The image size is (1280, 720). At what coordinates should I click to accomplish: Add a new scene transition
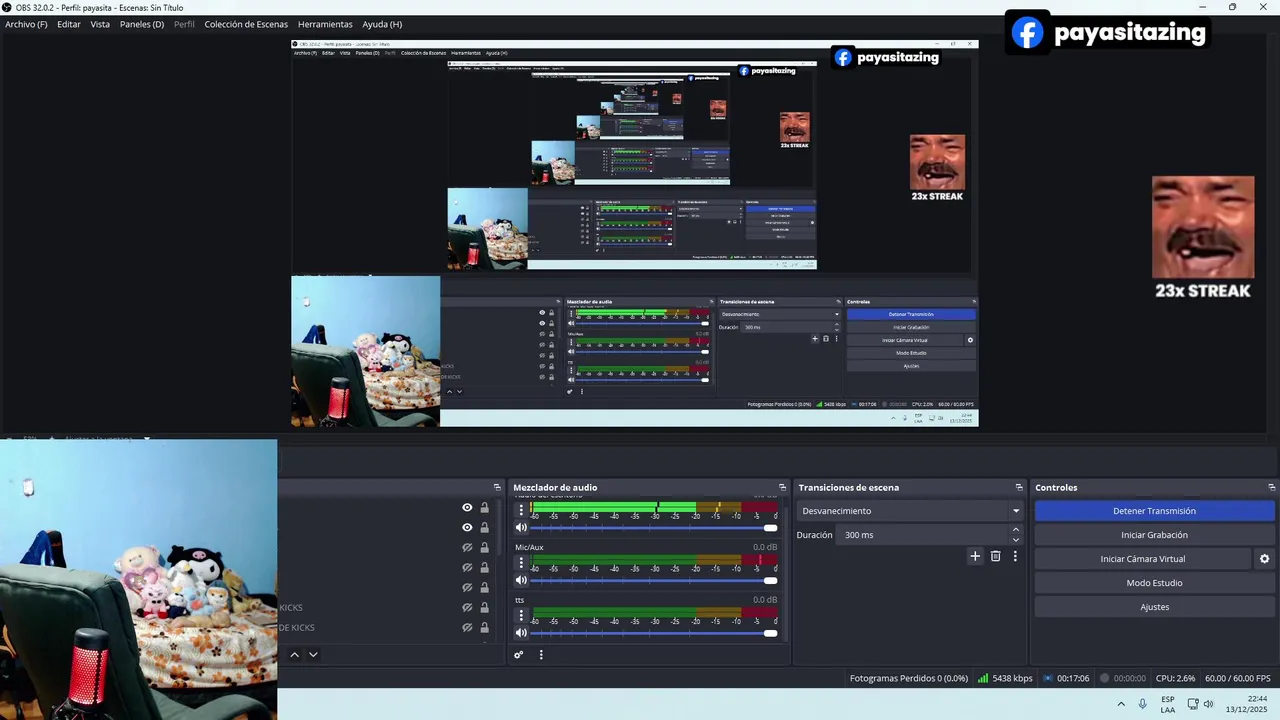pyautogui.click(x=975, y=556)
